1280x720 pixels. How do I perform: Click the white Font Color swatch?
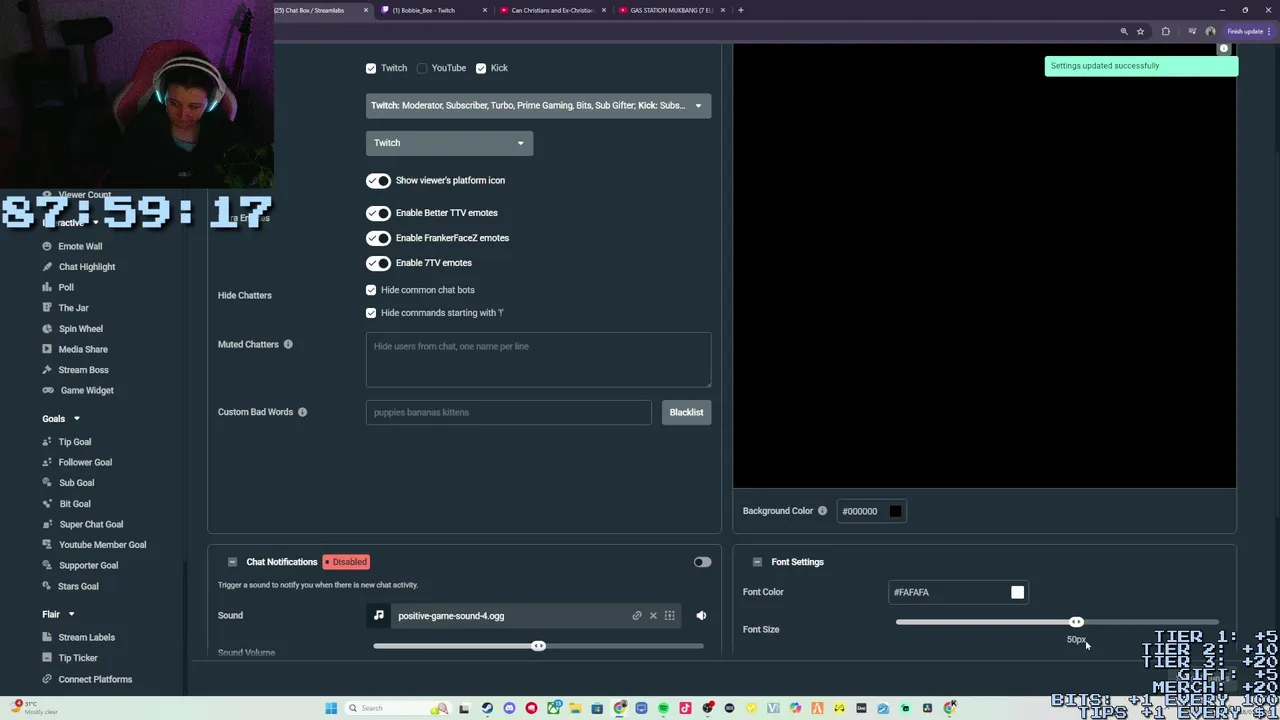[1017, 592]
